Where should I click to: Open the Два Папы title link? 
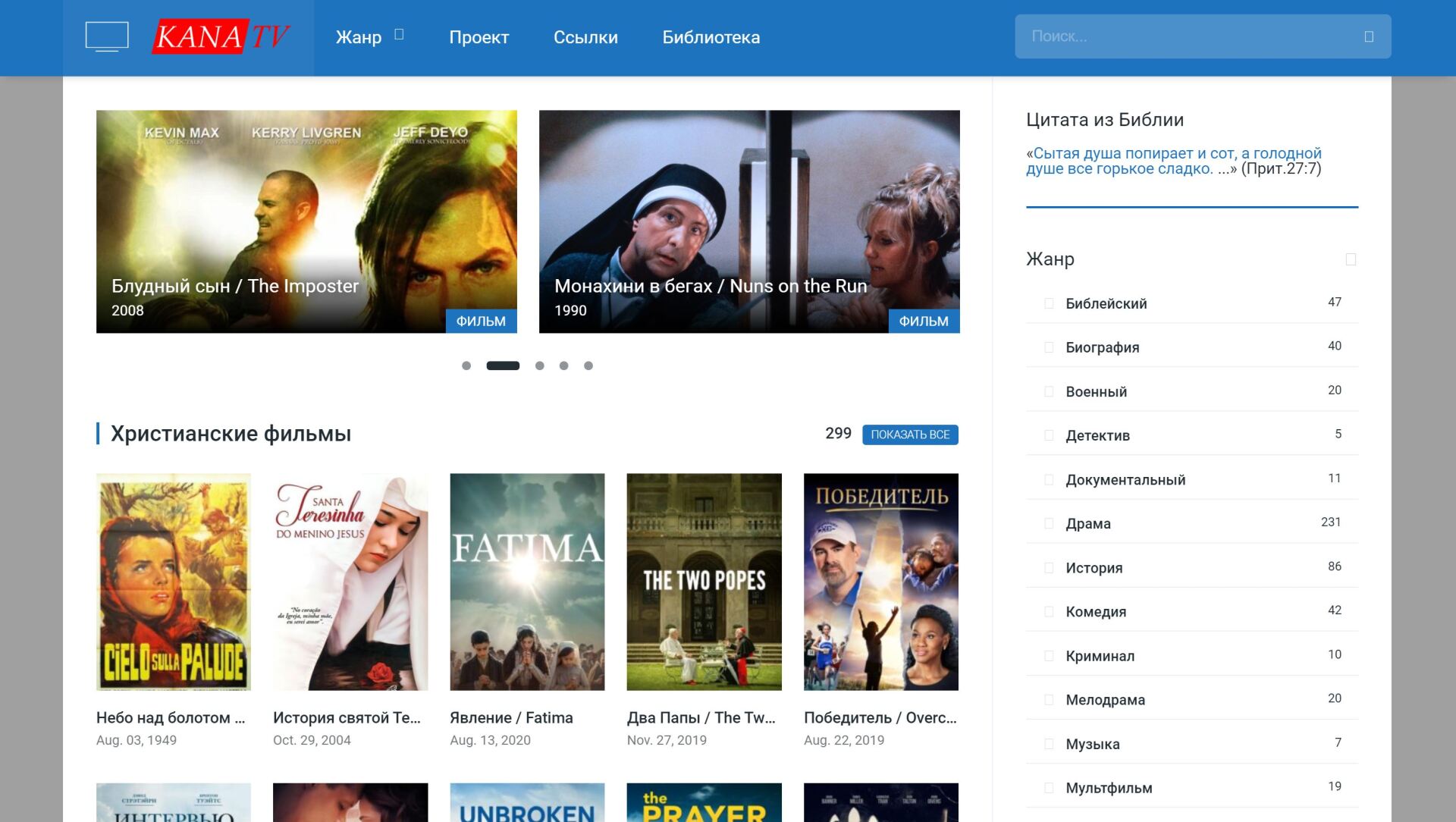701,717
